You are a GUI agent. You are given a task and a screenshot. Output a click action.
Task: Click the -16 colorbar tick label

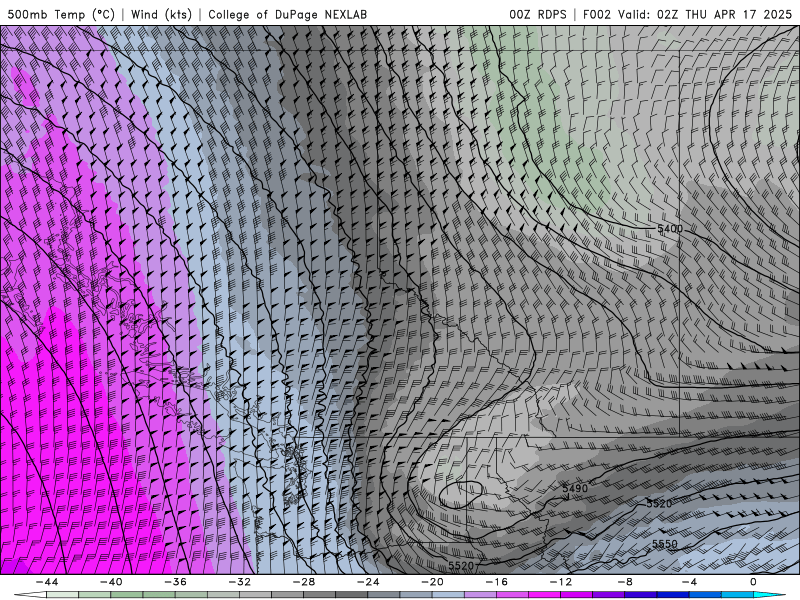(496, 582)
